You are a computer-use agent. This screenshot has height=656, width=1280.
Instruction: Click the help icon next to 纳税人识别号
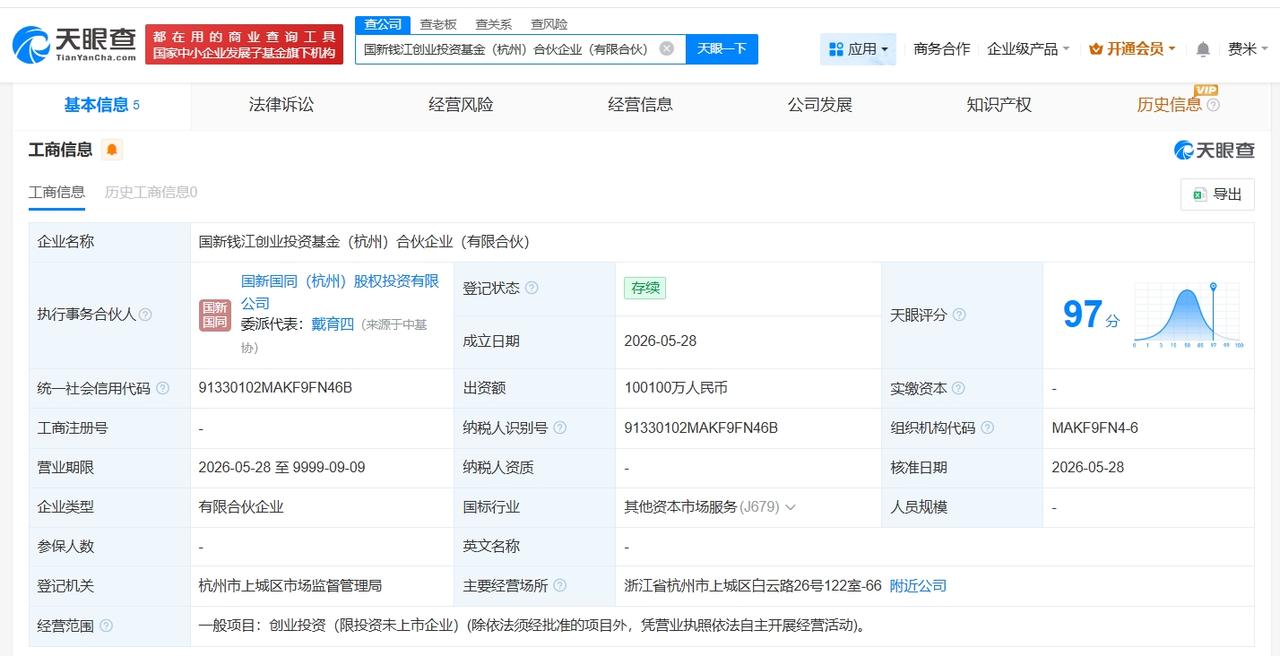(x=560, y=428)
